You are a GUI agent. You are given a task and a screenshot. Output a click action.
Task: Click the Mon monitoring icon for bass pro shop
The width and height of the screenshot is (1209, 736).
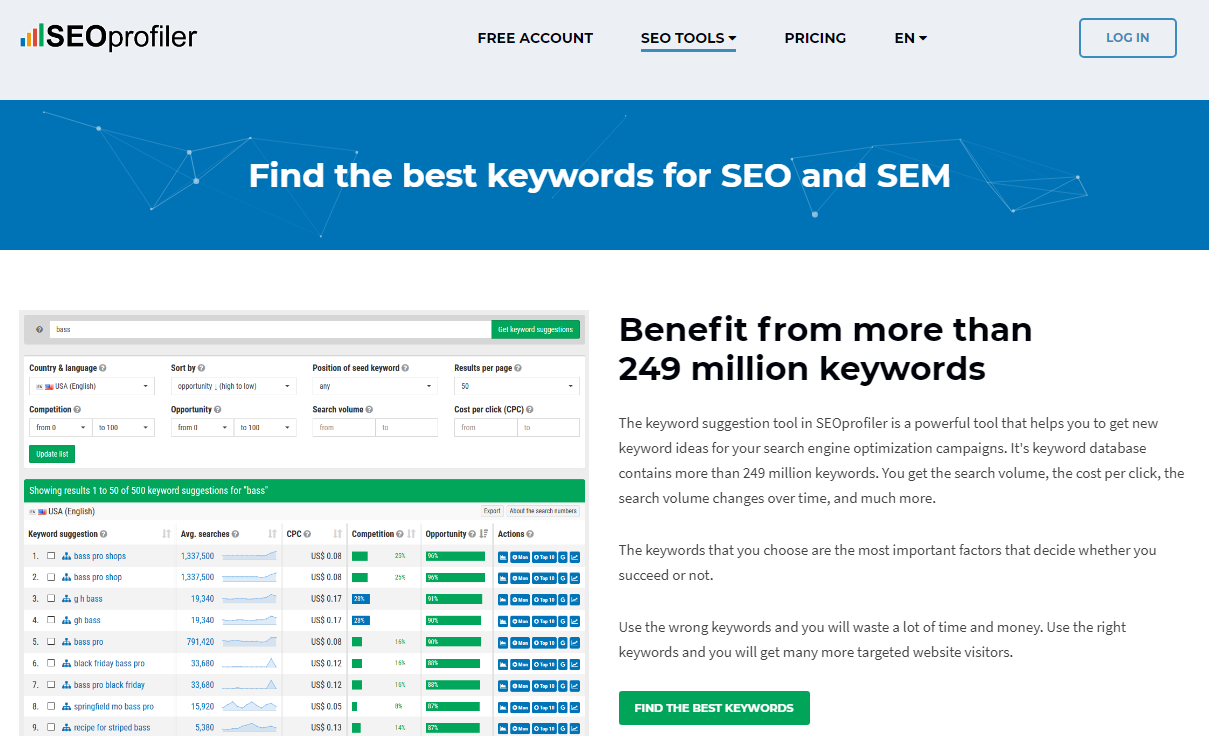(519, 577)
